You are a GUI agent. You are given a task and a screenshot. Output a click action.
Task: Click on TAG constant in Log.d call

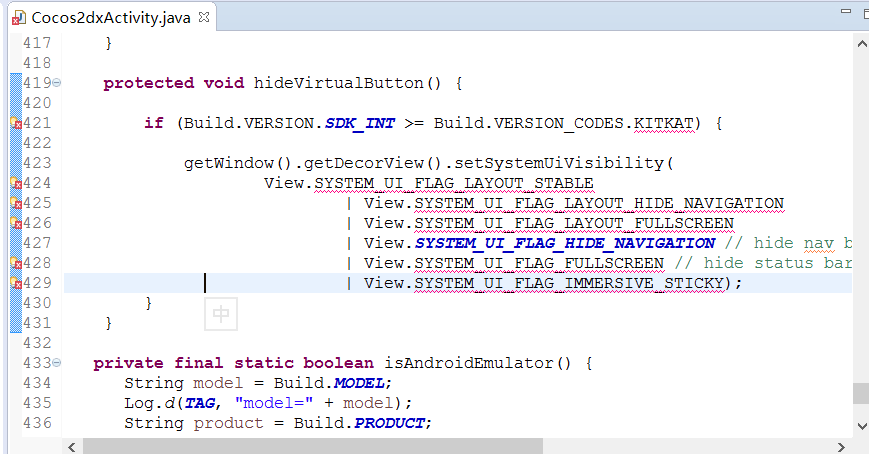click(200, 403)
